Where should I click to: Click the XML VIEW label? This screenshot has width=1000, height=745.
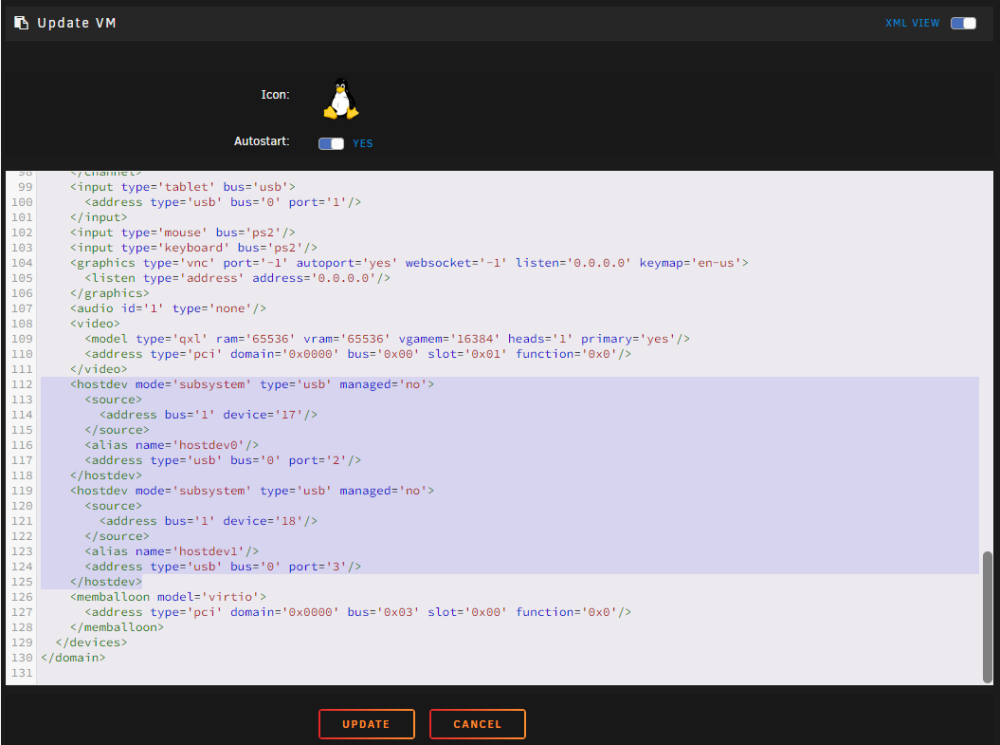click(912, 23)
